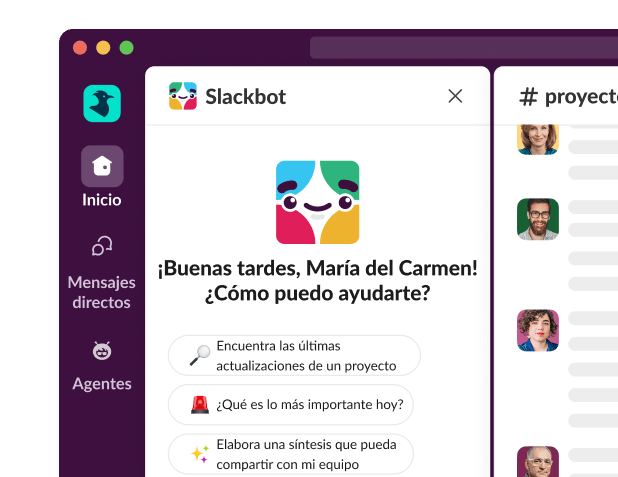Image resolution: width=618 pixels, height=477 pixels.
Task: Open avatar of bearded man with glasses
Action: [538, 219]
